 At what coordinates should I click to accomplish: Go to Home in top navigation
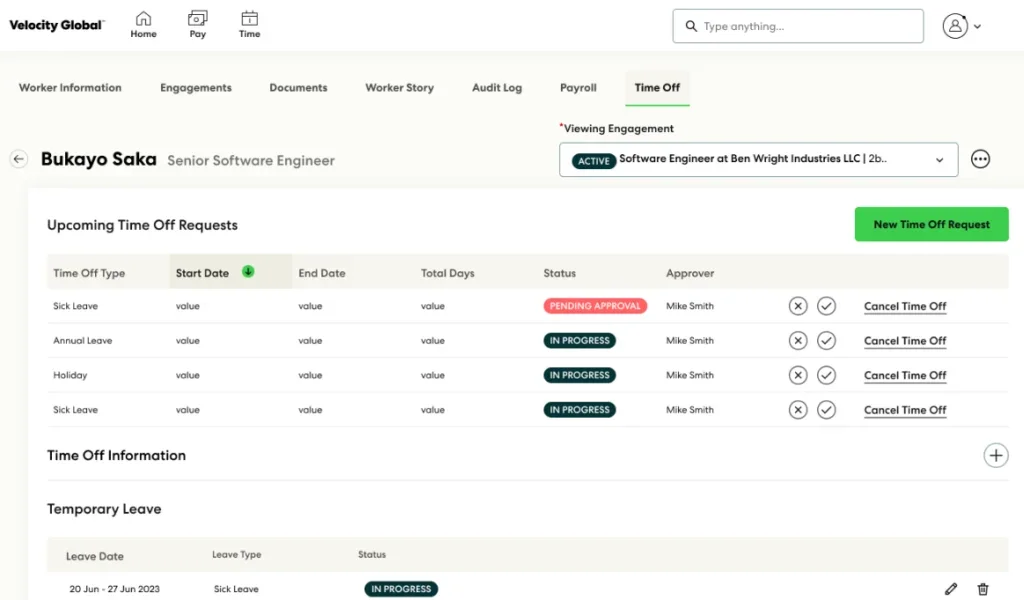(x=143, y=25)
